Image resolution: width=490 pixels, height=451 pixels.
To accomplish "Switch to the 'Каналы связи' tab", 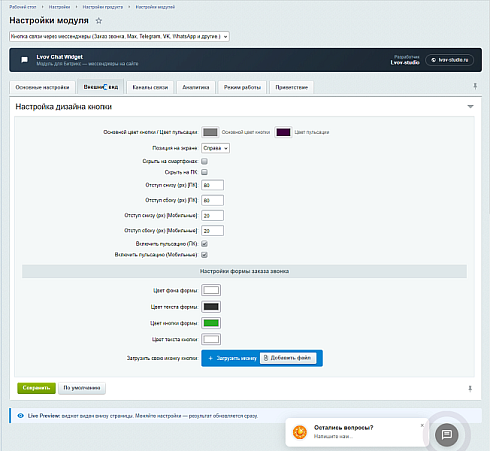I will tap(150, 87).
